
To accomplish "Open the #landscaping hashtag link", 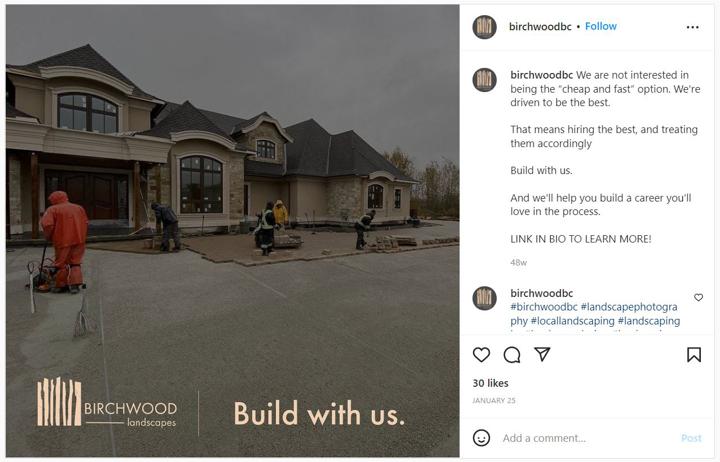I will click(x=649, y=321).
